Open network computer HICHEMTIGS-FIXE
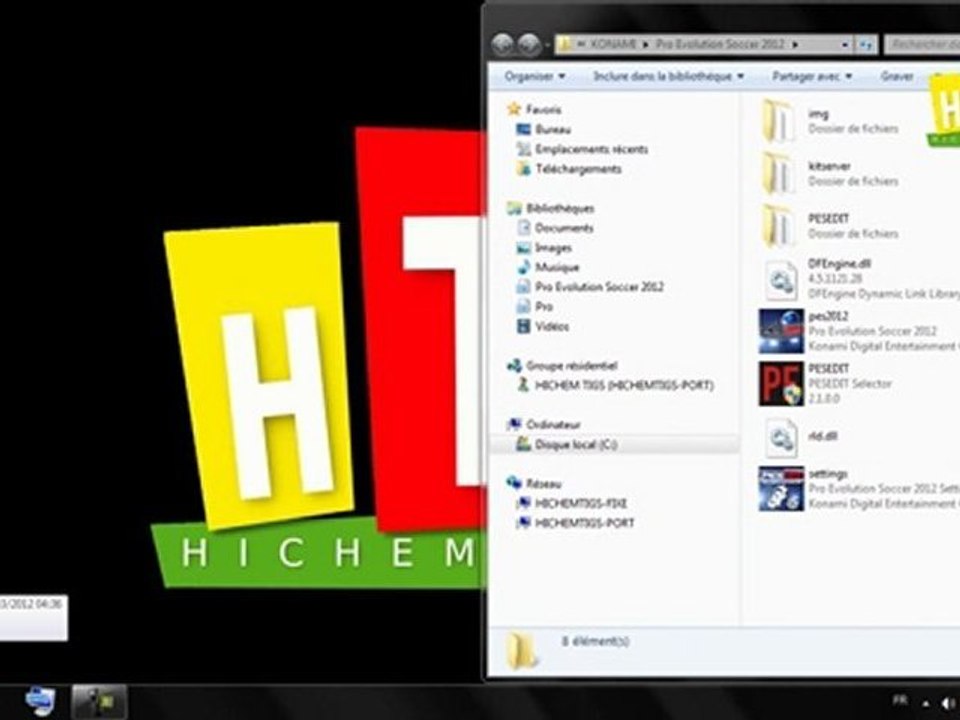The image size is (960, 720). [581, 503]
